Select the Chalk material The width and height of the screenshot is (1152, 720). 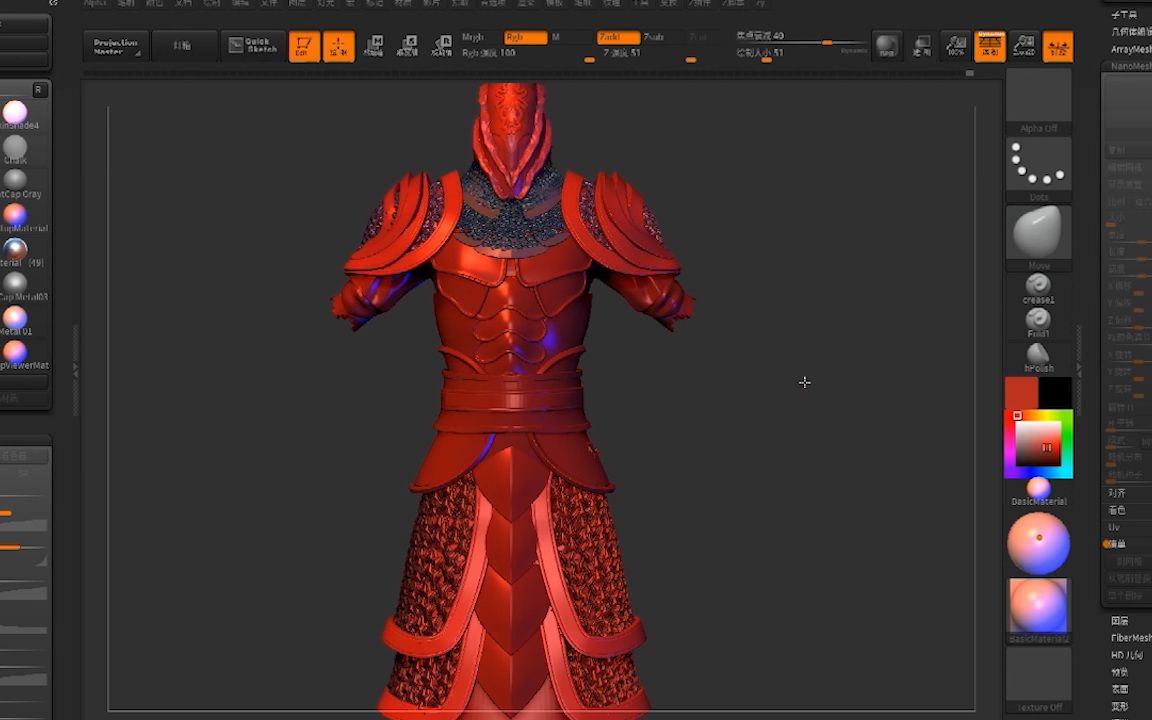(x=15, y=147)
